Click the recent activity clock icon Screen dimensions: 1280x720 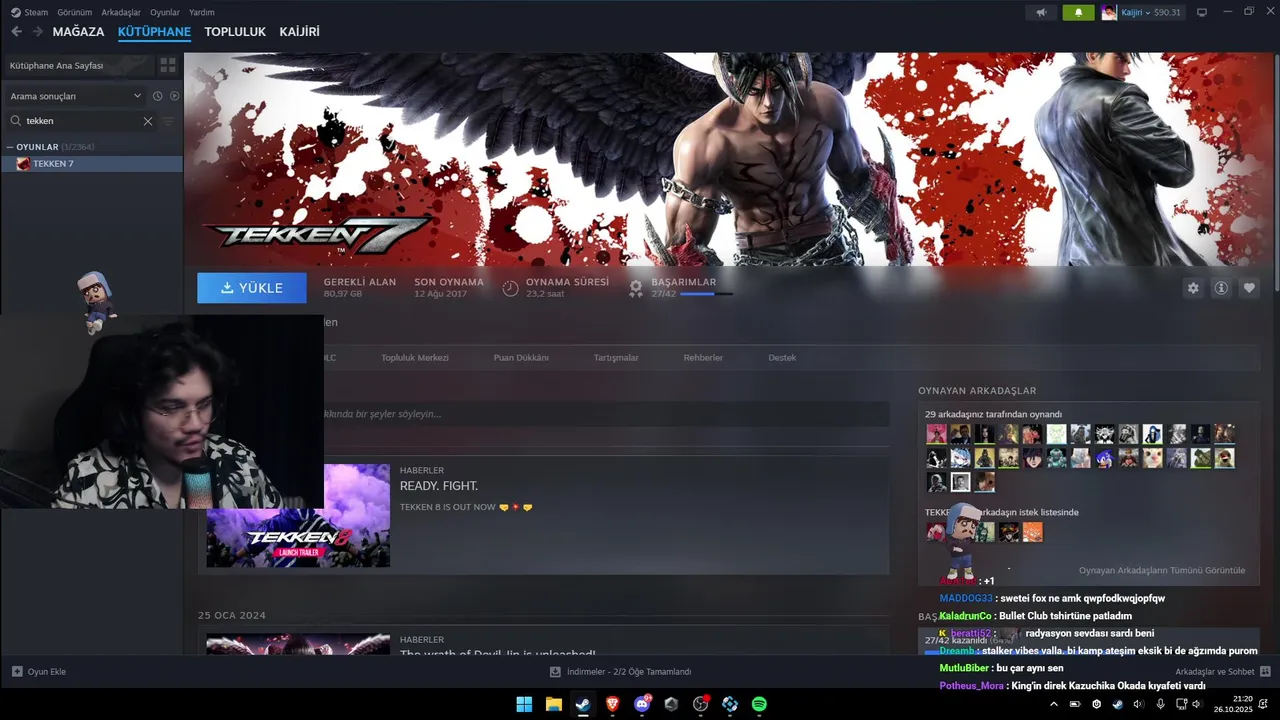click(157, 96)
